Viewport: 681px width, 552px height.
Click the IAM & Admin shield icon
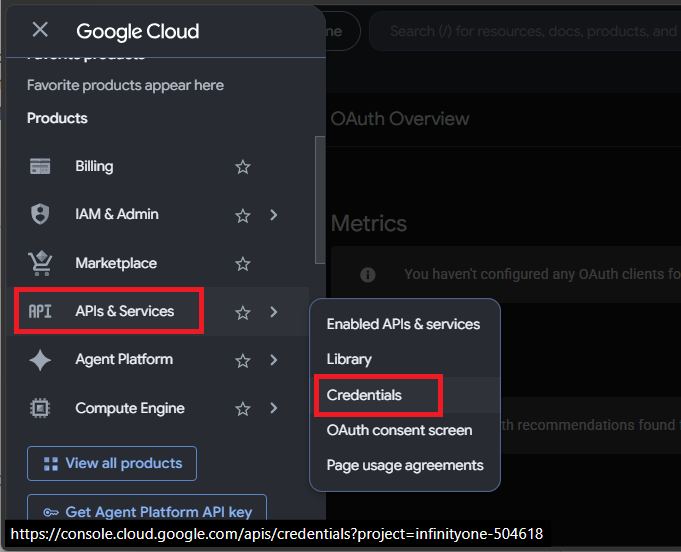[x=40, y=214]
